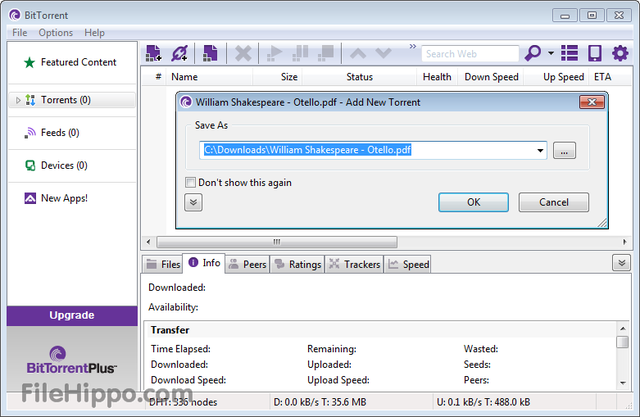Click Add Torrent from URL icon
The height and width of the screenshot is (417, 640).
(x=180, y=53)
